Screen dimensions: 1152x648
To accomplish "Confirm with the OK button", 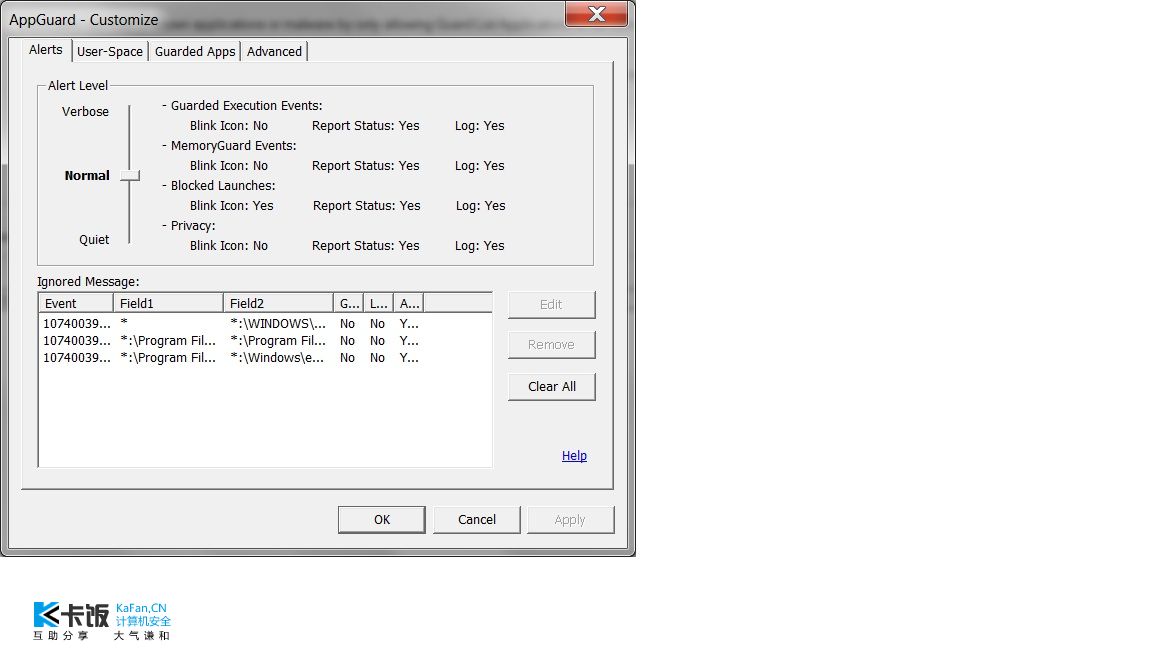I will [381, 519].
